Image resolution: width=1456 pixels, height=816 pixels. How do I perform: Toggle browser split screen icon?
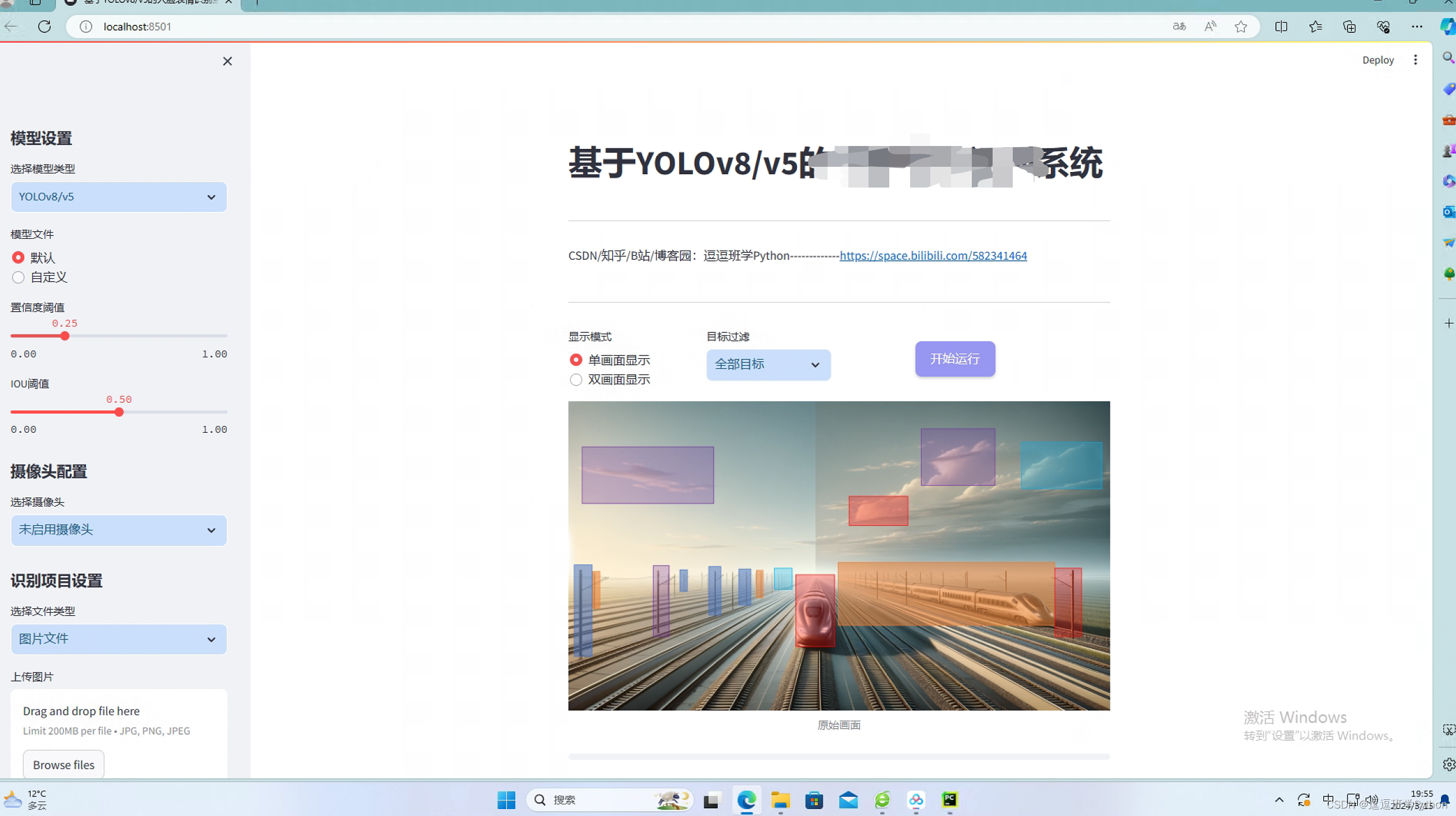point(1281,27)
